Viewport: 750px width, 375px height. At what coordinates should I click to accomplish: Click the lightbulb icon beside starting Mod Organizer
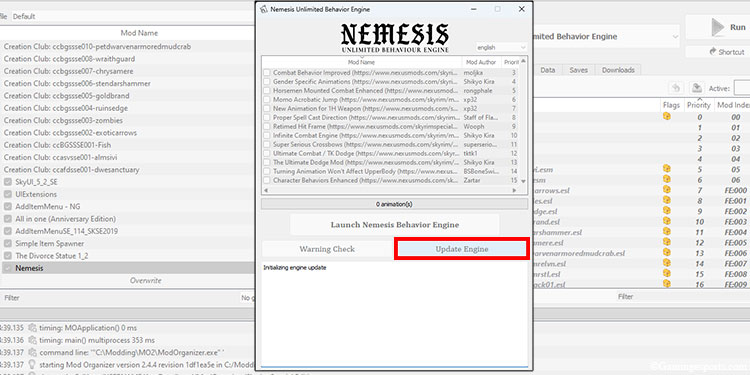click(x=33, y=364)
